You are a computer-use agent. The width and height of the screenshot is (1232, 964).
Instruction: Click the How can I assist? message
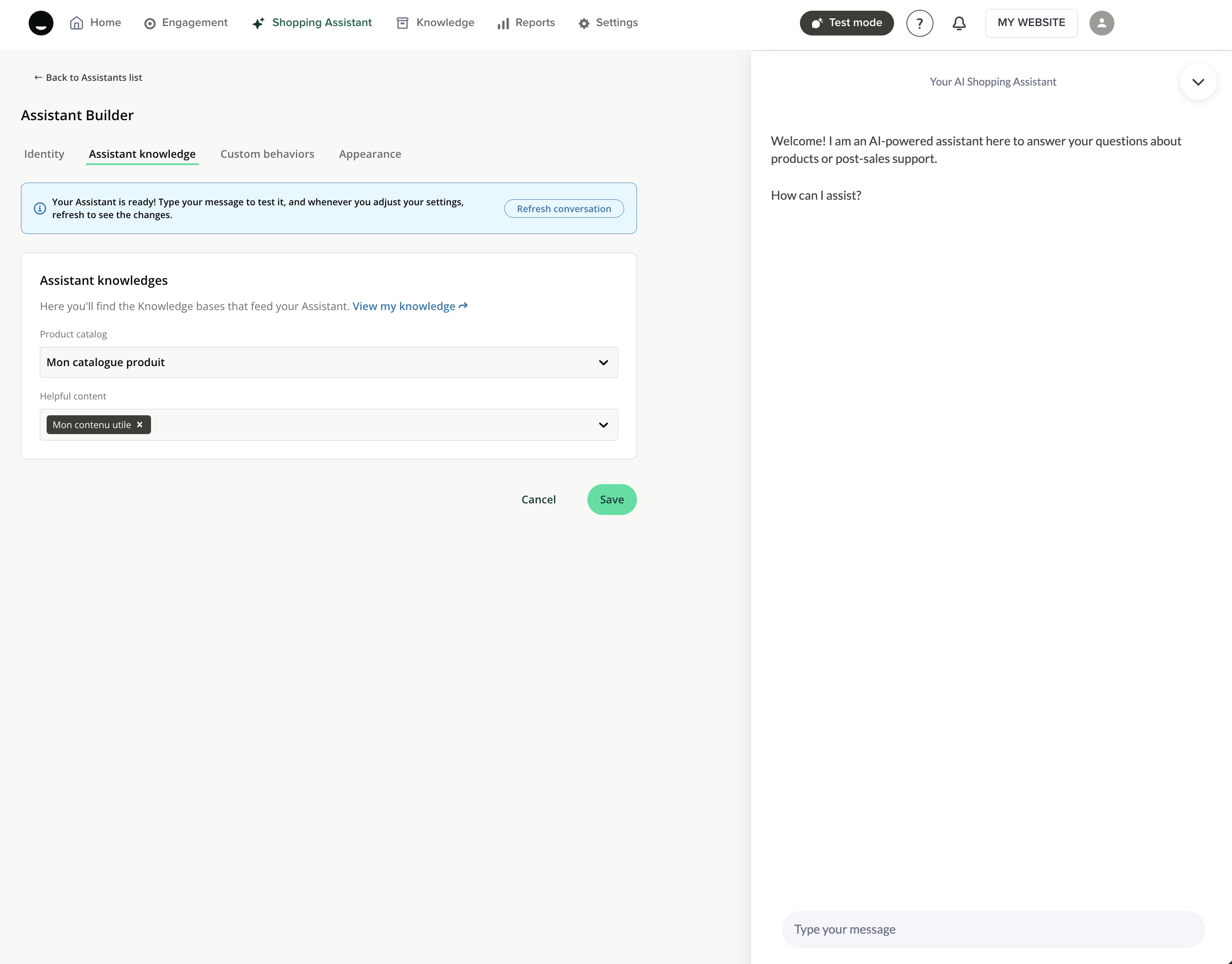point(816,195)
